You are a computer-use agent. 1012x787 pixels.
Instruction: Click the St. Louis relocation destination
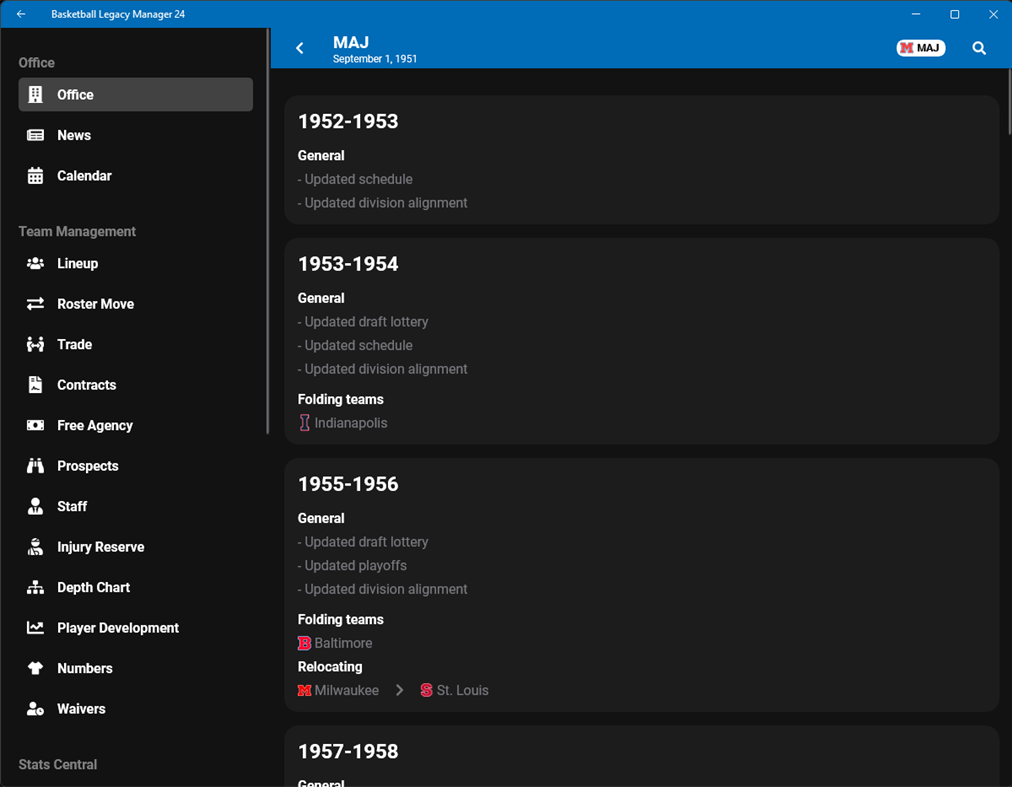pyautogui.click(x=462, y=690)
